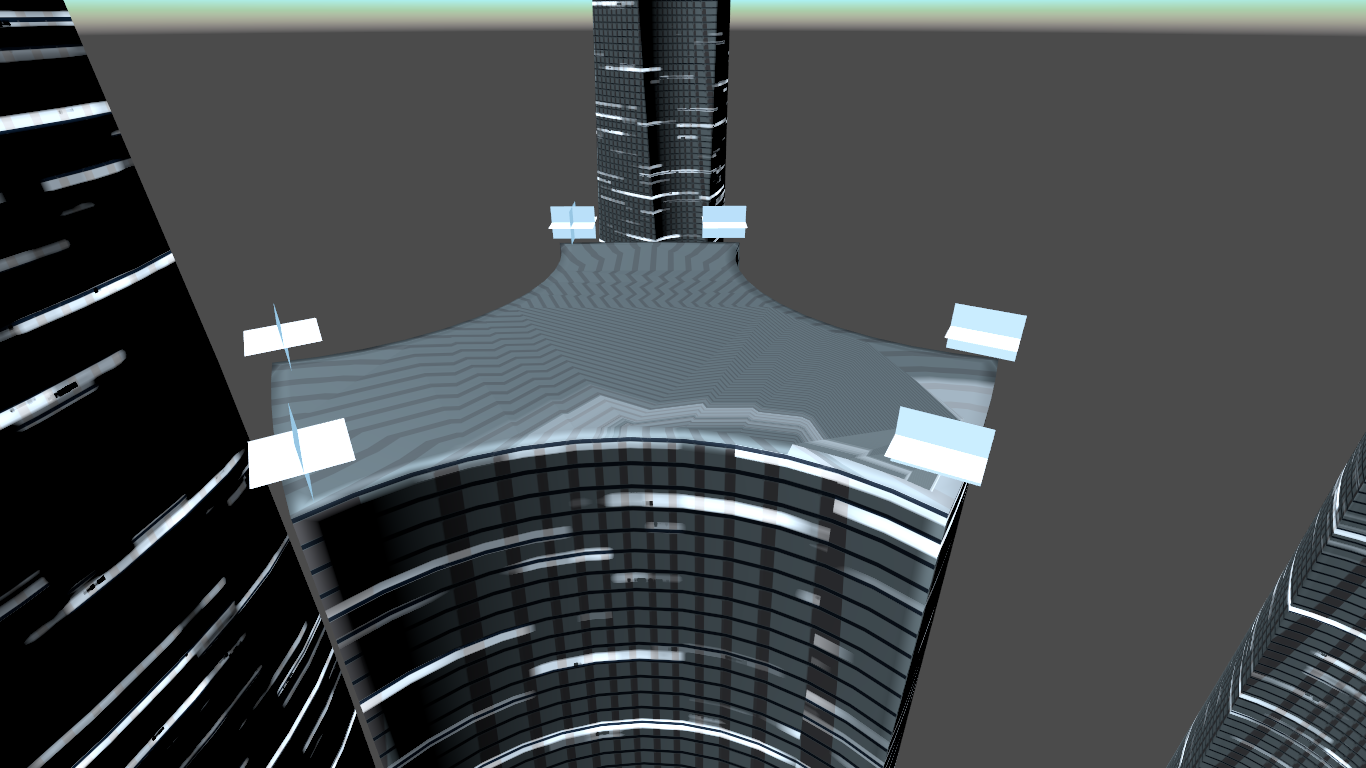Image resolution: width=1366 pixels, height=768 pixels.
Task: Pick the light-blue panel on the rooftop's upper-right edge
Action: 986,332
